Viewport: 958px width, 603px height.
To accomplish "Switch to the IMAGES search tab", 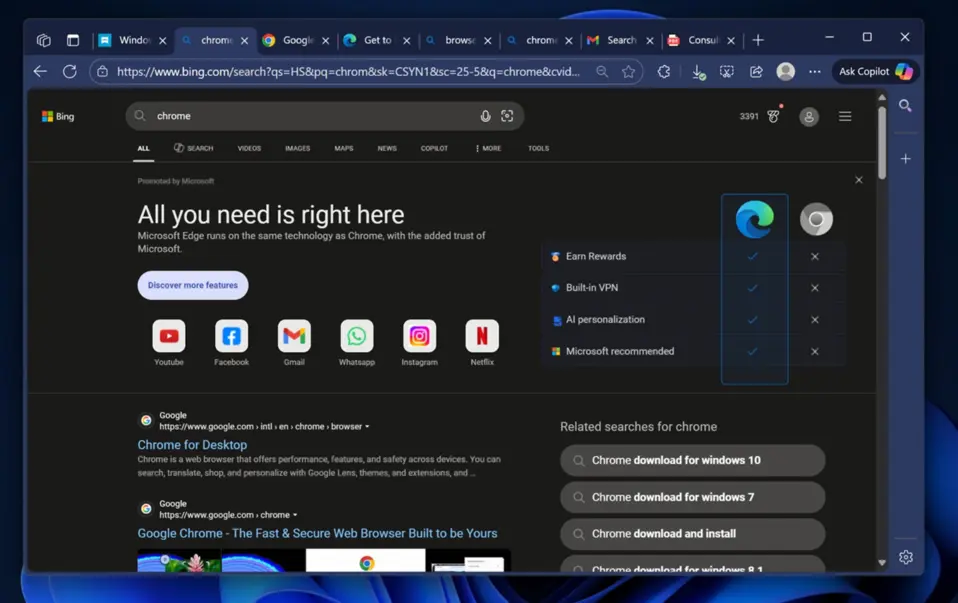I will [x=297, y=148].
